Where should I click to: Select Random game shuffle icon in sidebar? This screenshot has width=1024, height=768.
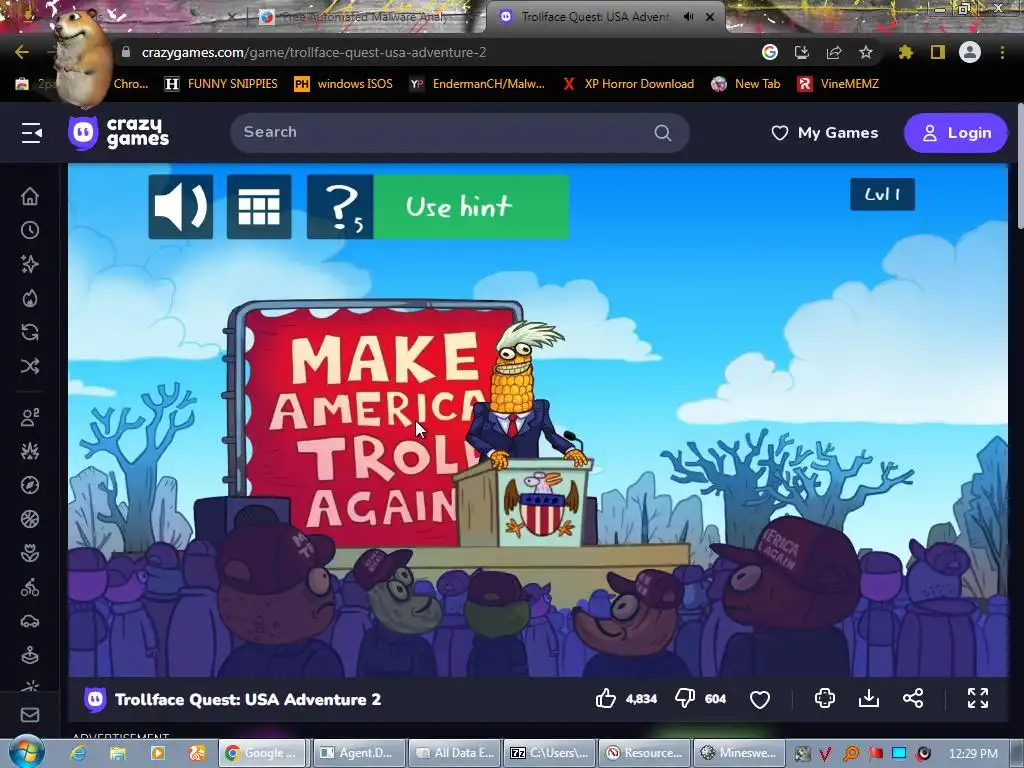pyautogui.click(x=30, y=366)
